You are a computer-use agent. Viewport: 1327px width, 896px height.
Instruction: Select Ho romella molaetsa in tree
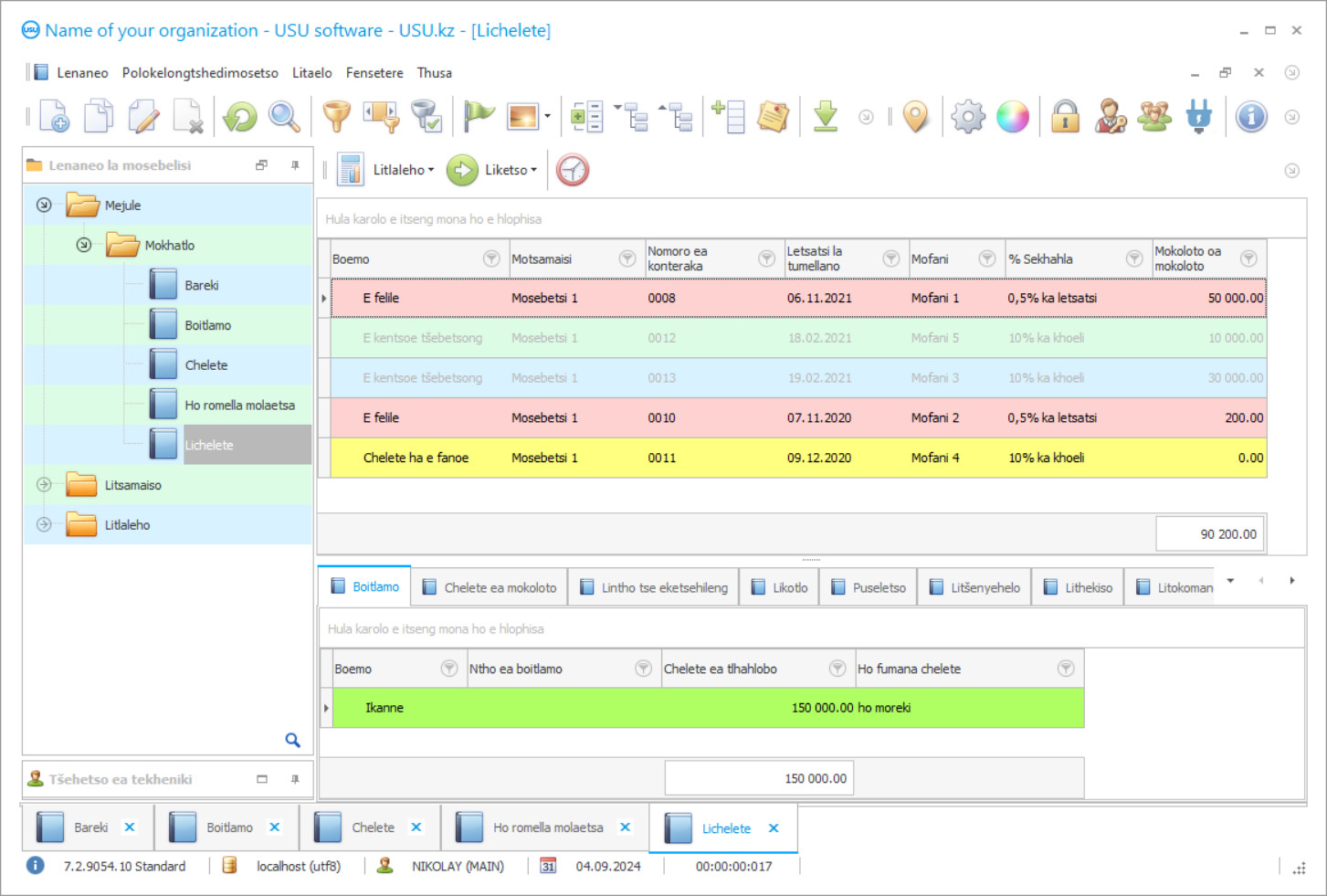pos(239,406)
